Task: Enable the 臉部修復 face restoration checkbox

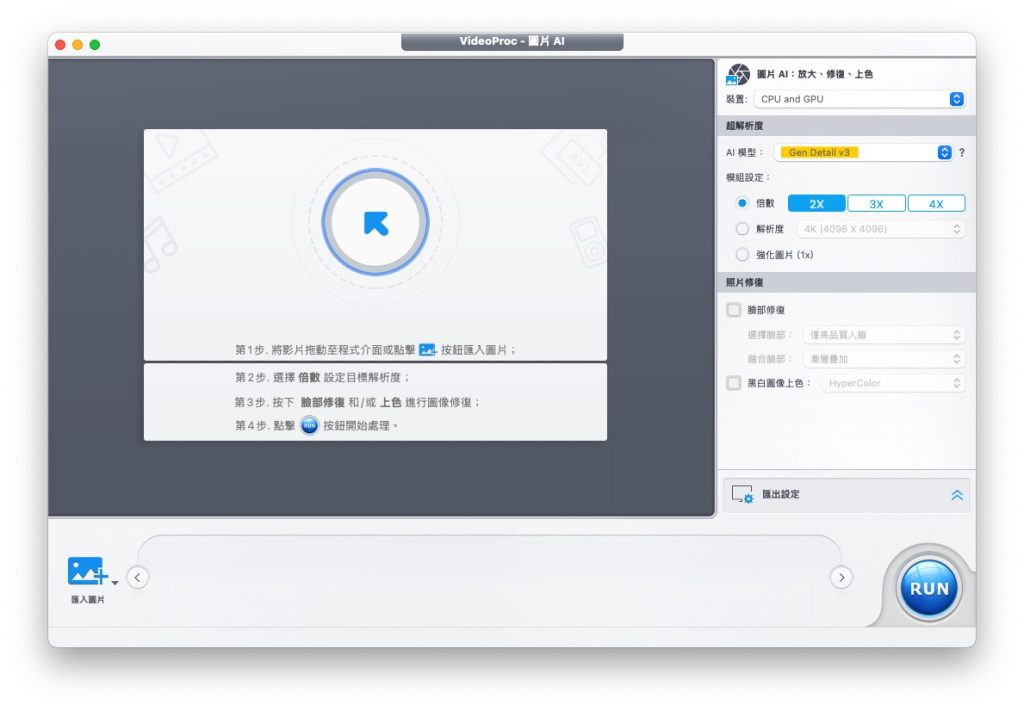Action: pos(734,310)
